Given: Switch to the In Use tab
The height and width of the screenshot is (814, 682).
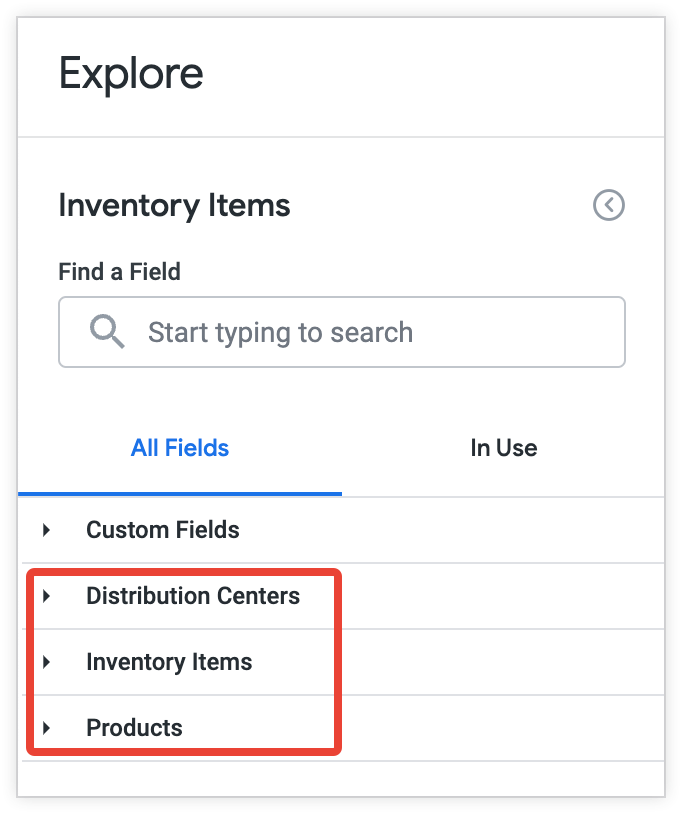Looking at the screenshot, I should [x=504, y=448].
